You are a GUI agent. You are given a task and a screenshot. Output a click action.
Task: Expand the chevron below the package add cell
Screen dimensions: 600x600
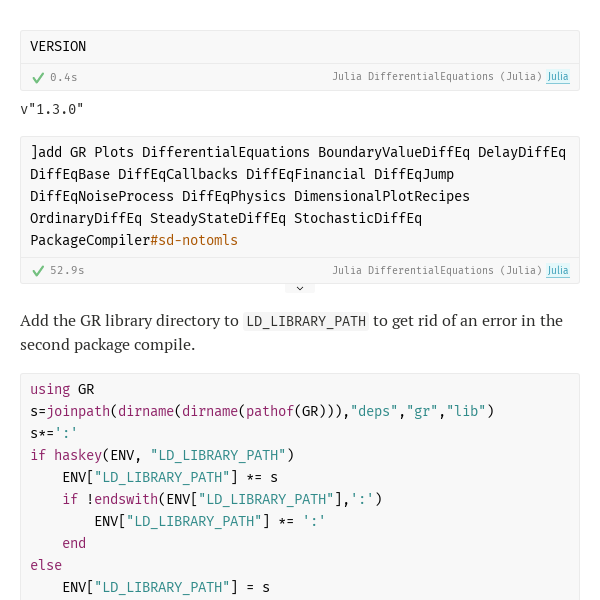[300, 288]
